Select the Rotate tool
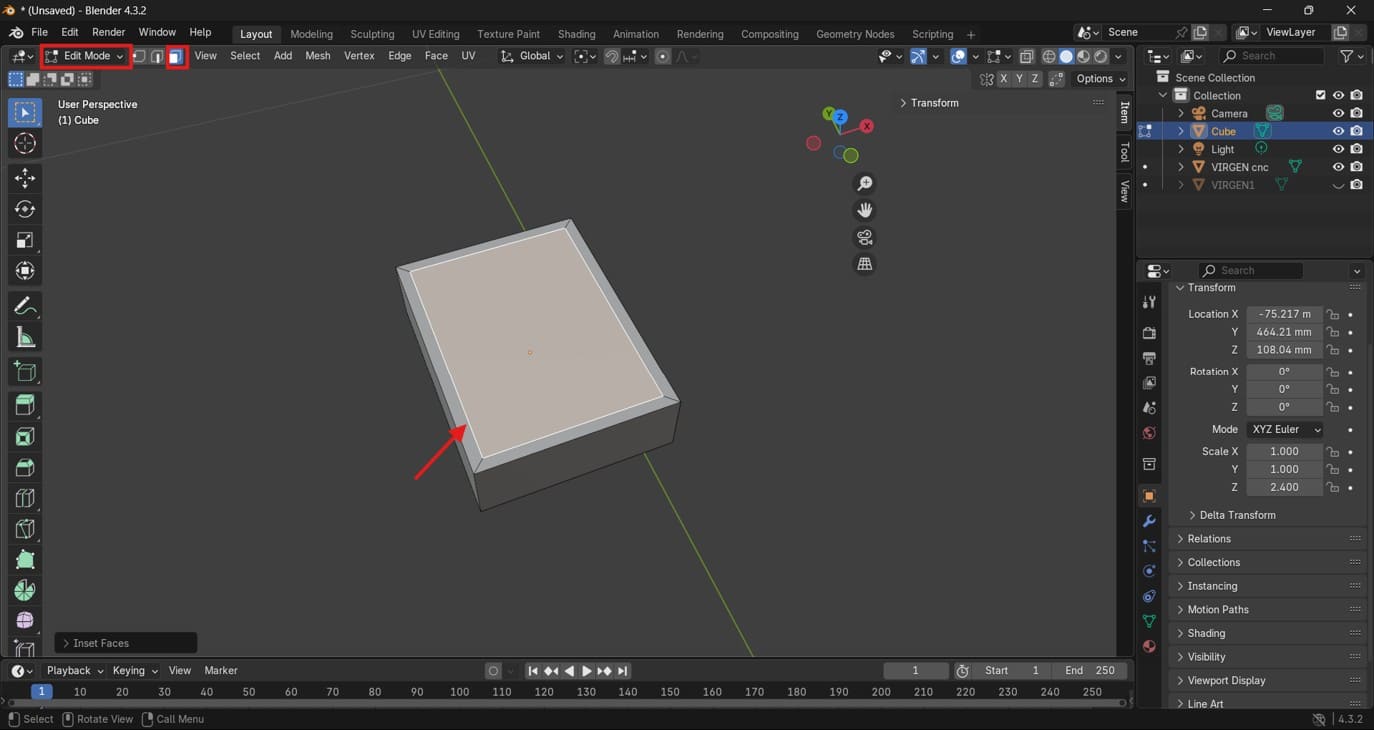This screenshot has height=730, width=1374. [x=25, y=209]
